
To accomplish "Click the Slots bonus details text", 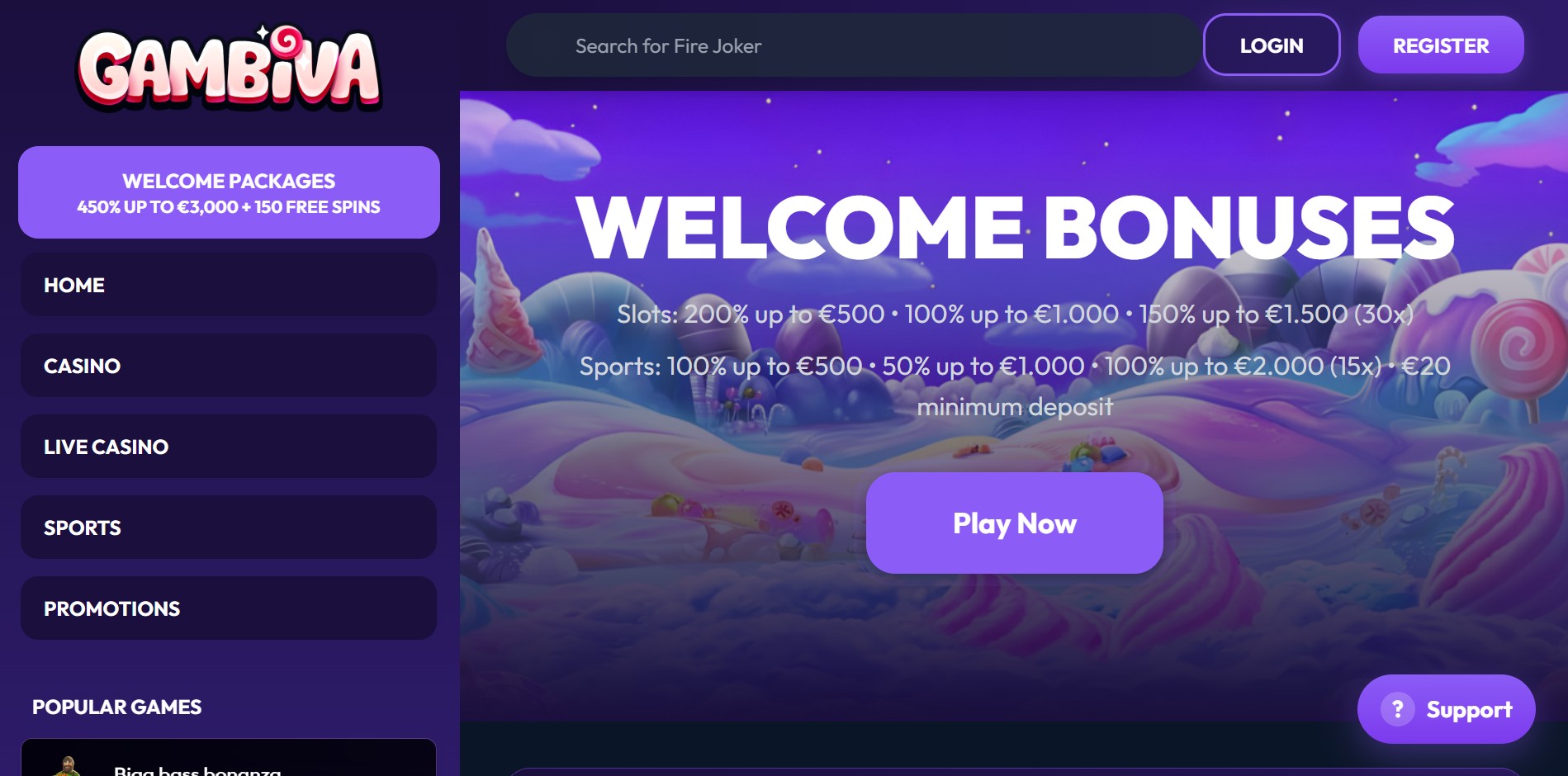I will click(x=1015, y=315).
